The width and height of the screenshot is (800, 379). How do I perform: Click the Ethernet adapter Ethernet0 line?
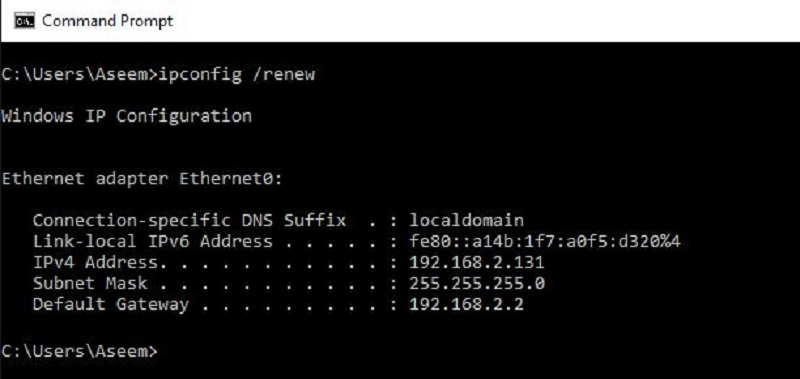(x=142, y=179)
